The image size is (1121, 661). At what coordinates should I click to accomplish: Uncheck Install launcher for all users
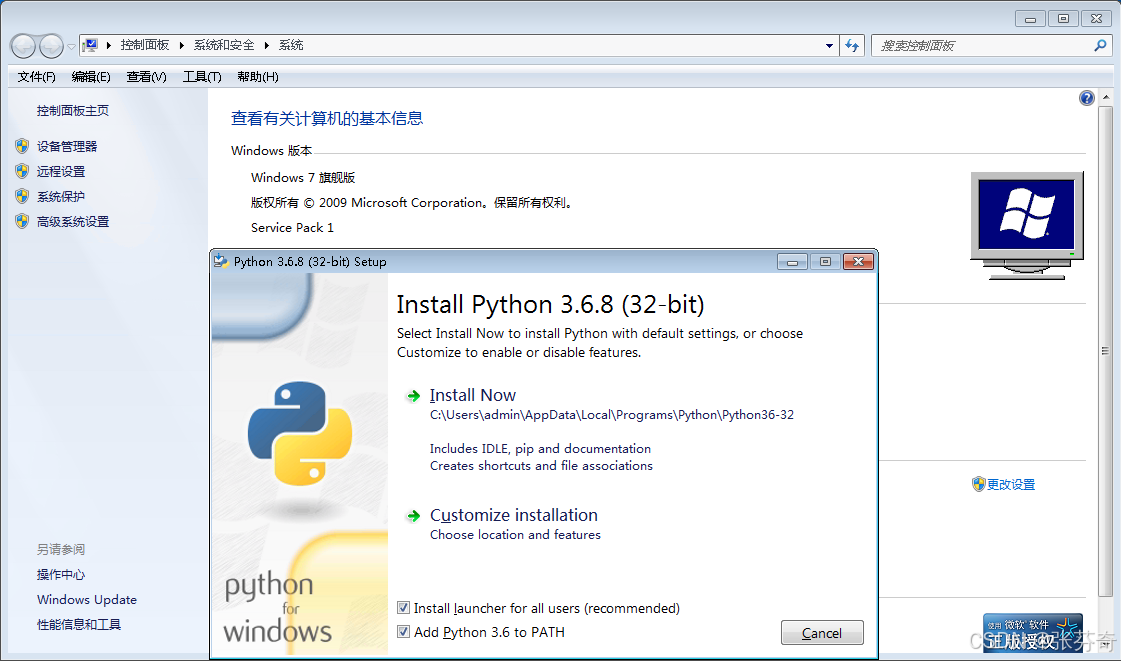(404, 608)
